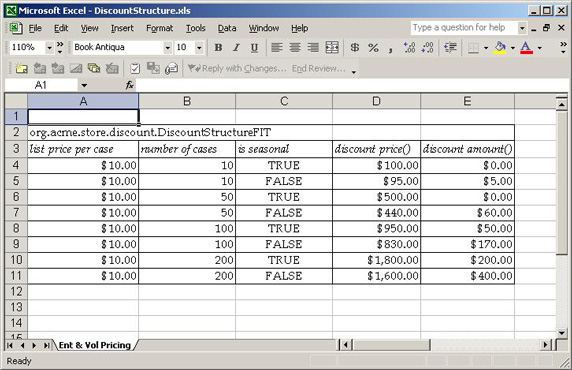
Task: Align text right
Action: pyautogui.click(x=313, y=47)
